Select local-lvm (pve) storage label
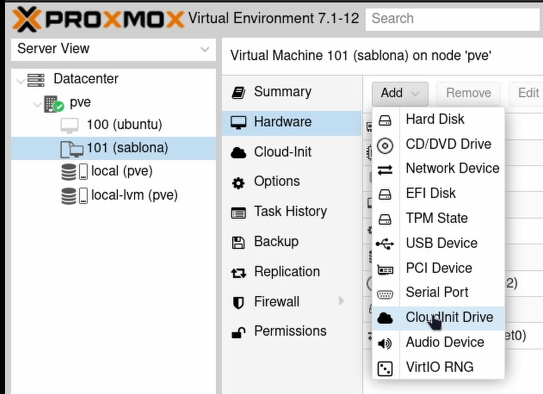This screenshot has height=394, width=543. [134, 196]
